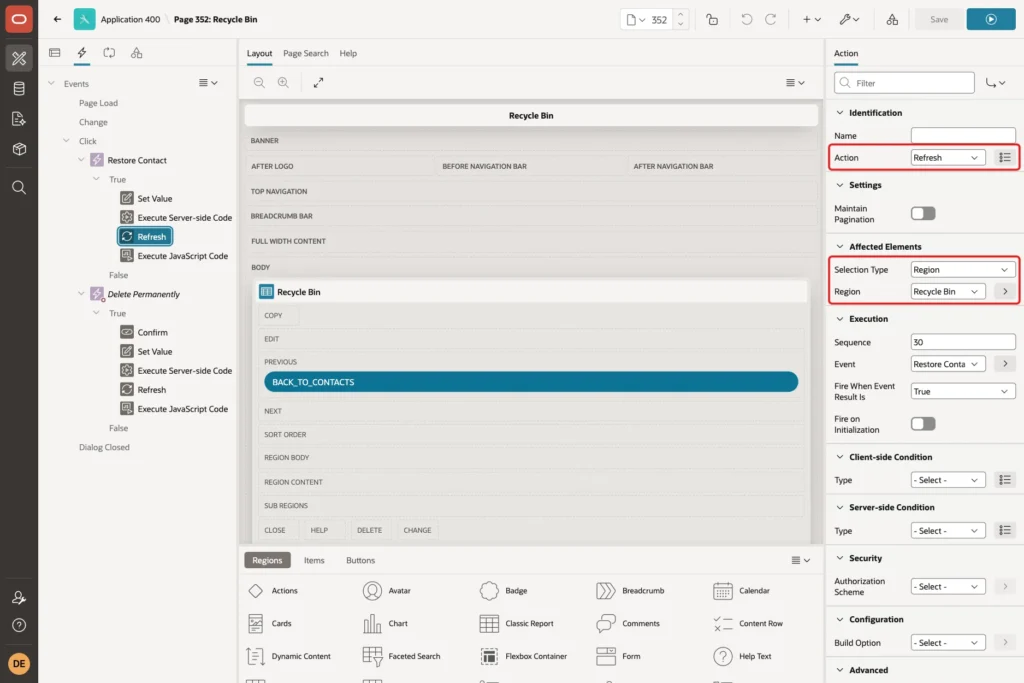Go to the Recycle Bin region arrow

tap(1005, 292)
